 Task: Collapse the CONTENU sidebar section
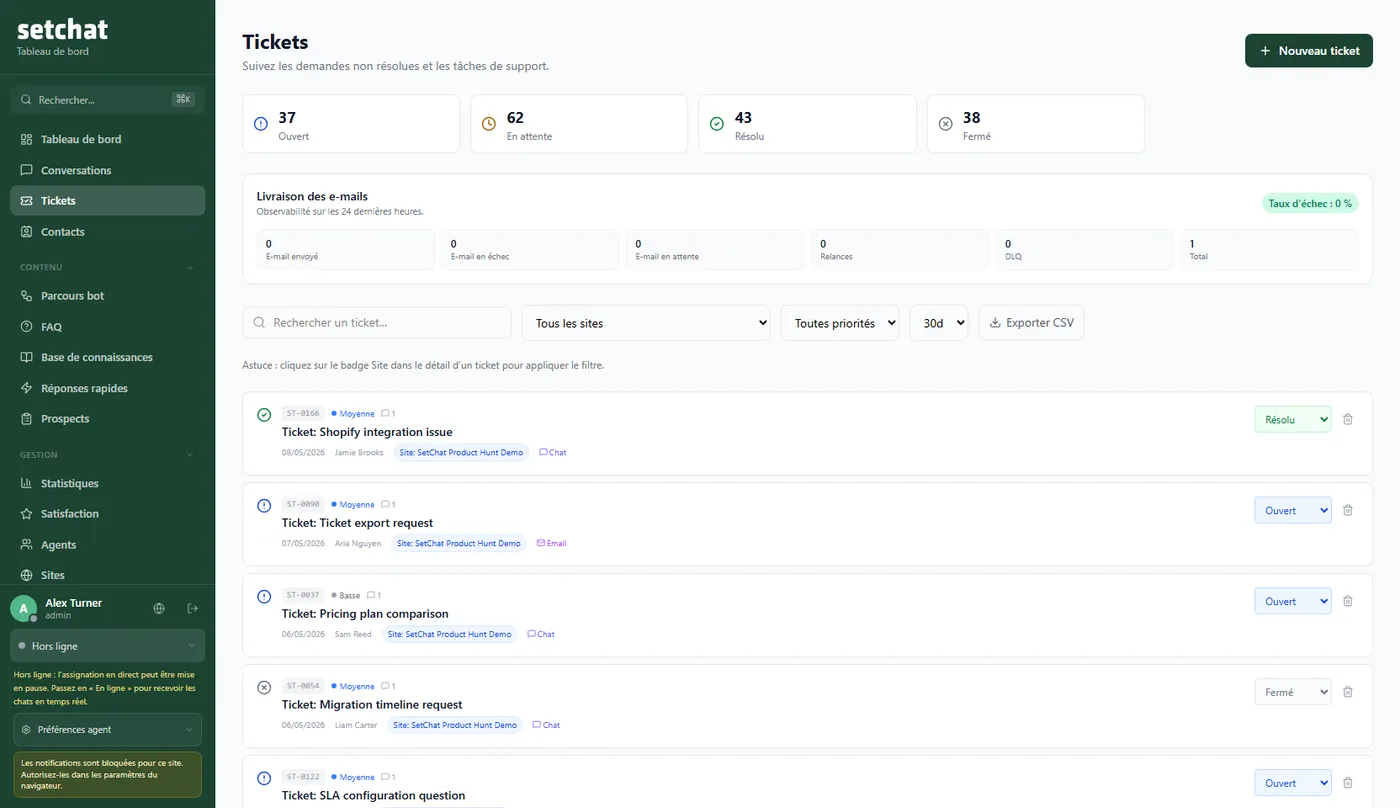click(x=107, y=267)
